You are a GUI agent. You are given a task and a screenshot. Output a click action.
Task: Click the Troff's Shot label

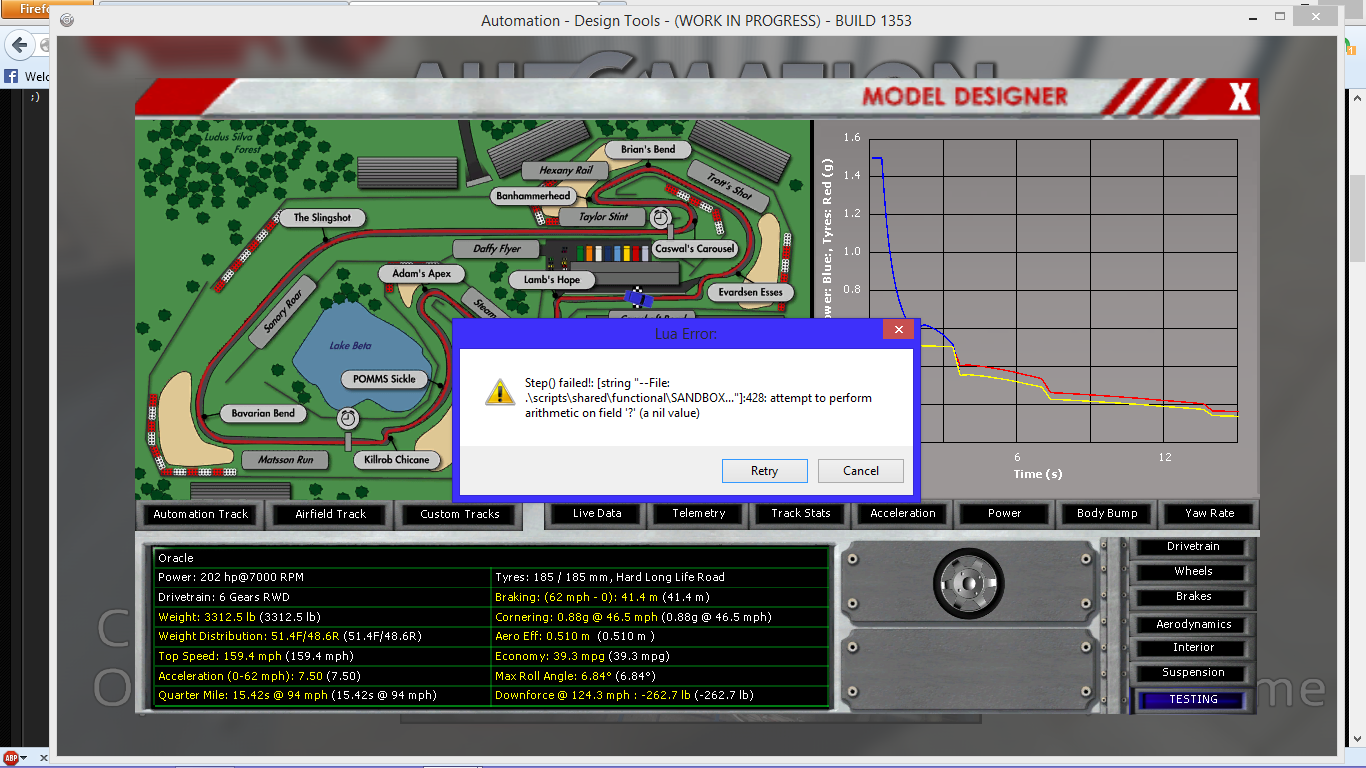(x=729, y=186)
